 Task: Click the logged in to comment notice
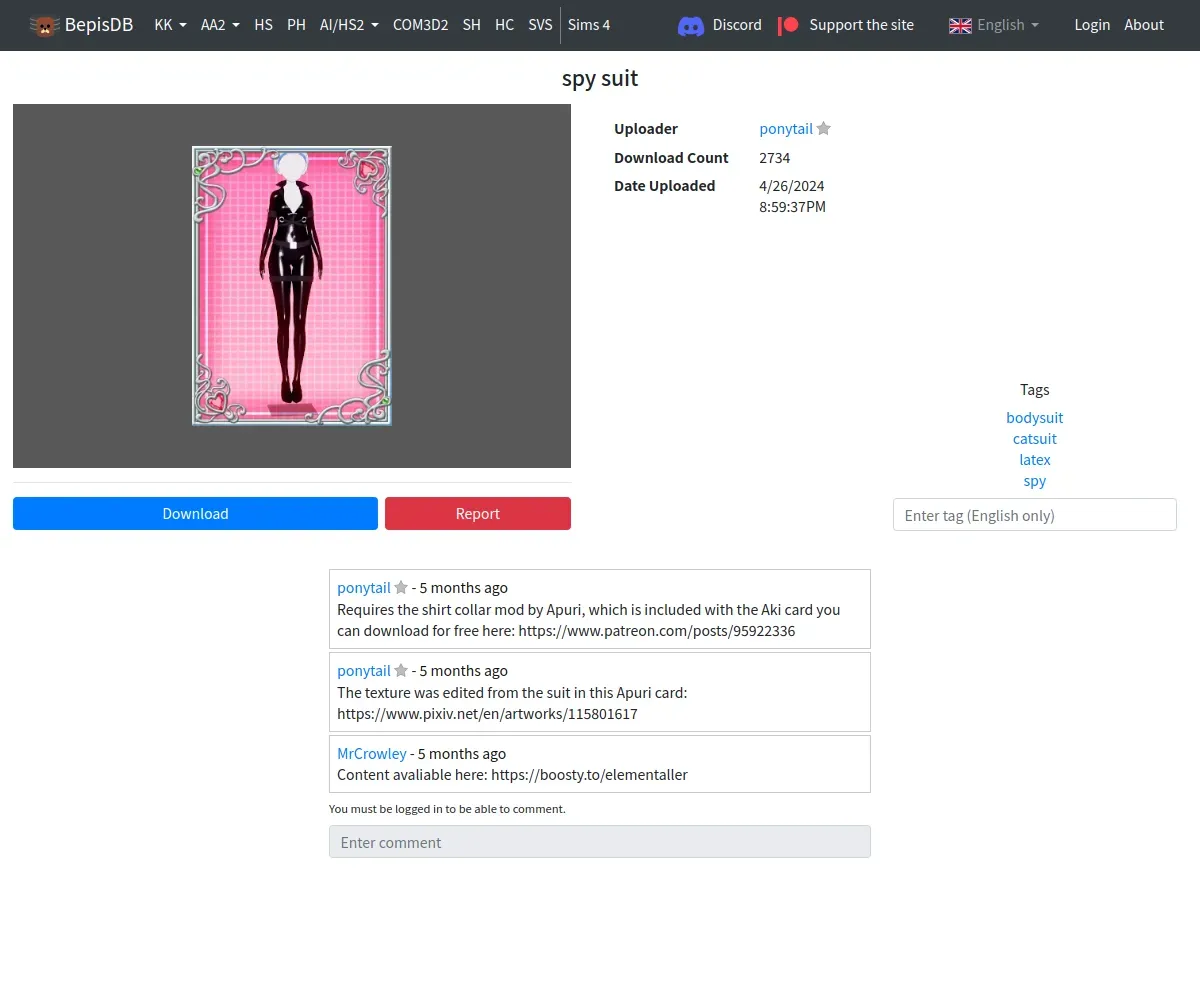(x=447, y=808)
